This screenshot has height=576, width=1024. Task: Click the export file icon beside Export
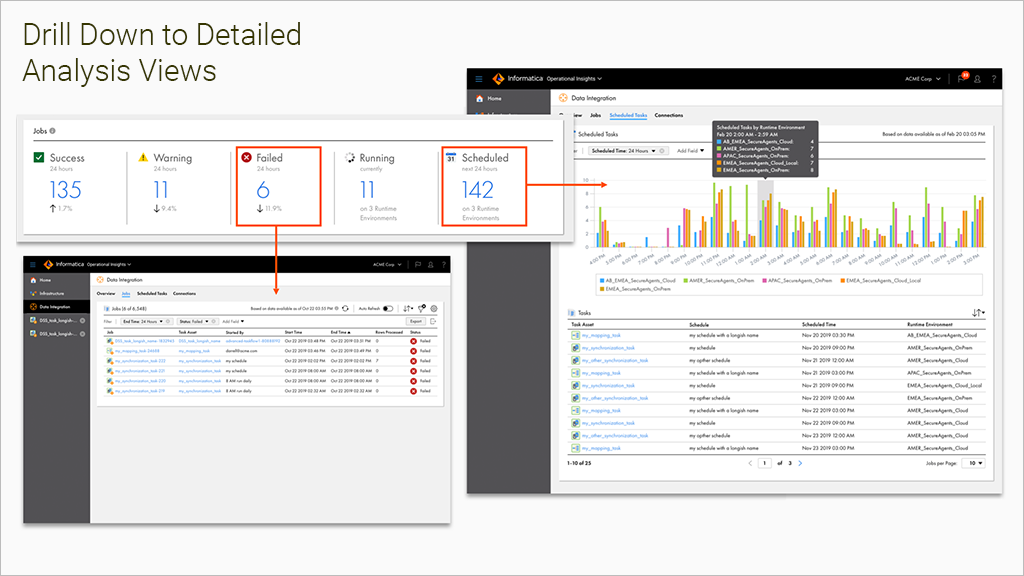pyautogui.click(x=433, y=321)
